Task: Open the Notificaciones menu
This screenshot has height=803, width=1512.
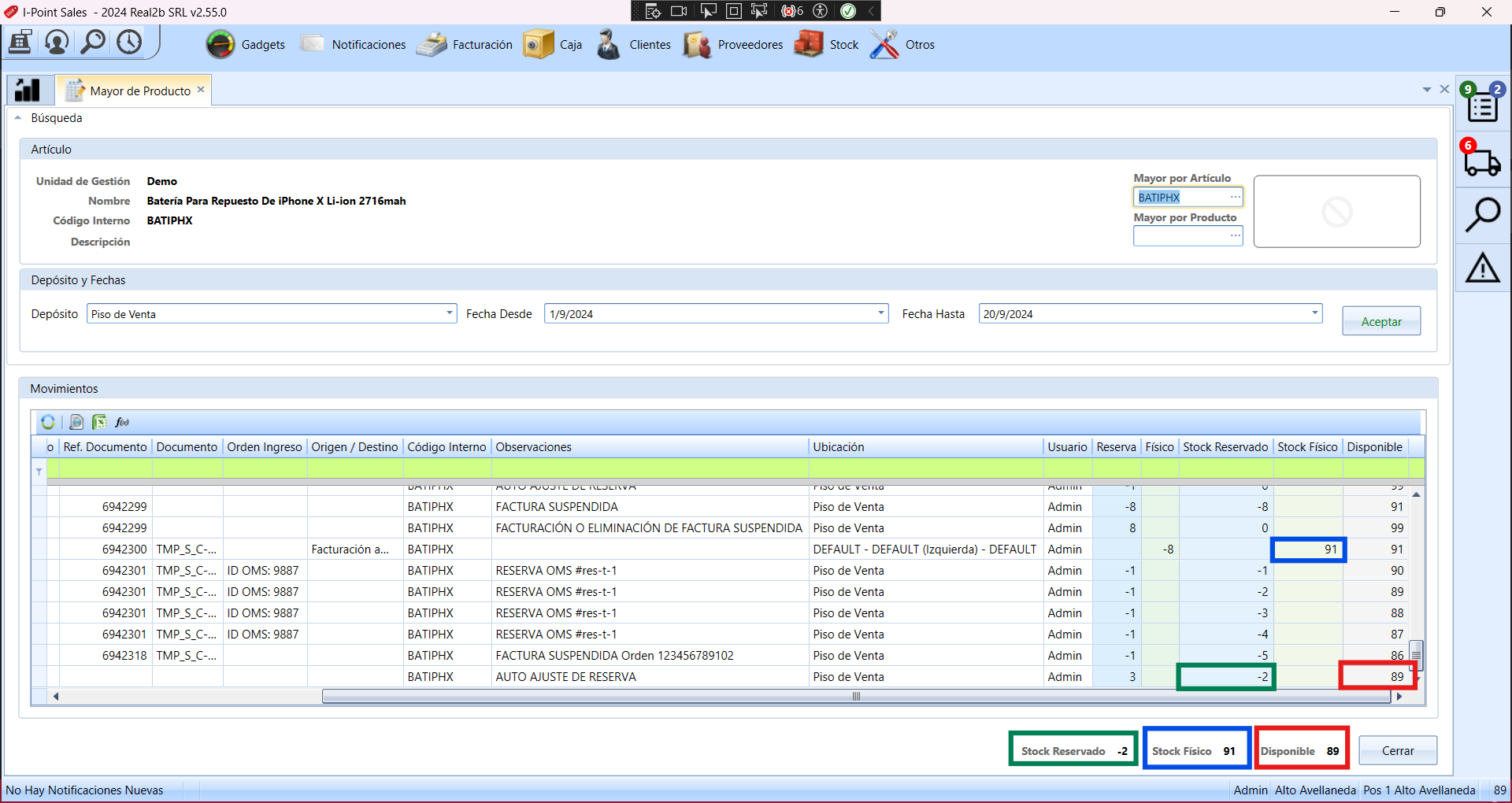Action: pyautogui.click(x=354, y=45)
